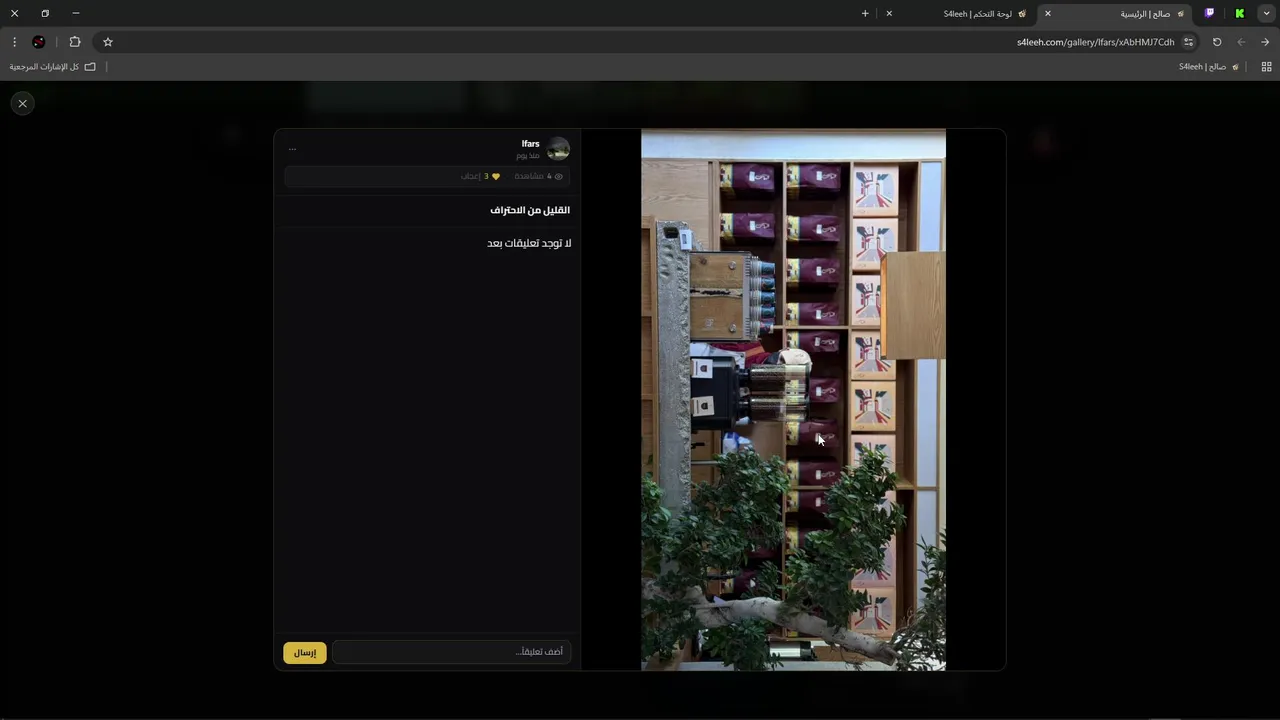The width and height of the screenshot is (1280, 720).
Task: Minimize the browser window
Action: [76, 13]
